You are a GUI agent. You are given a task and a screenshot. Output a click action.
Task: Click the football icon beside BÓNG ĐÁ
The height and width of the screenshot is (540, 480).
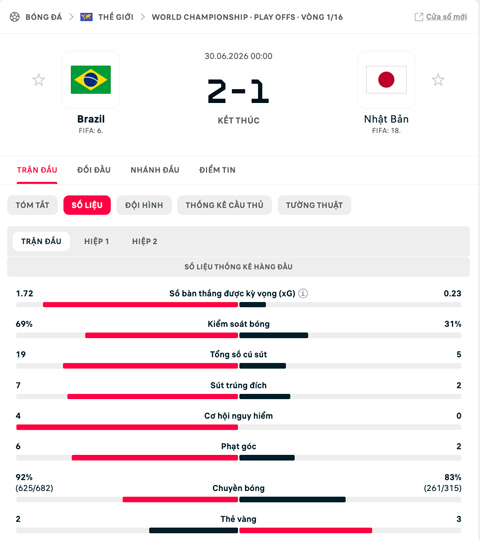pyautogui.click(x=14, y=17)
